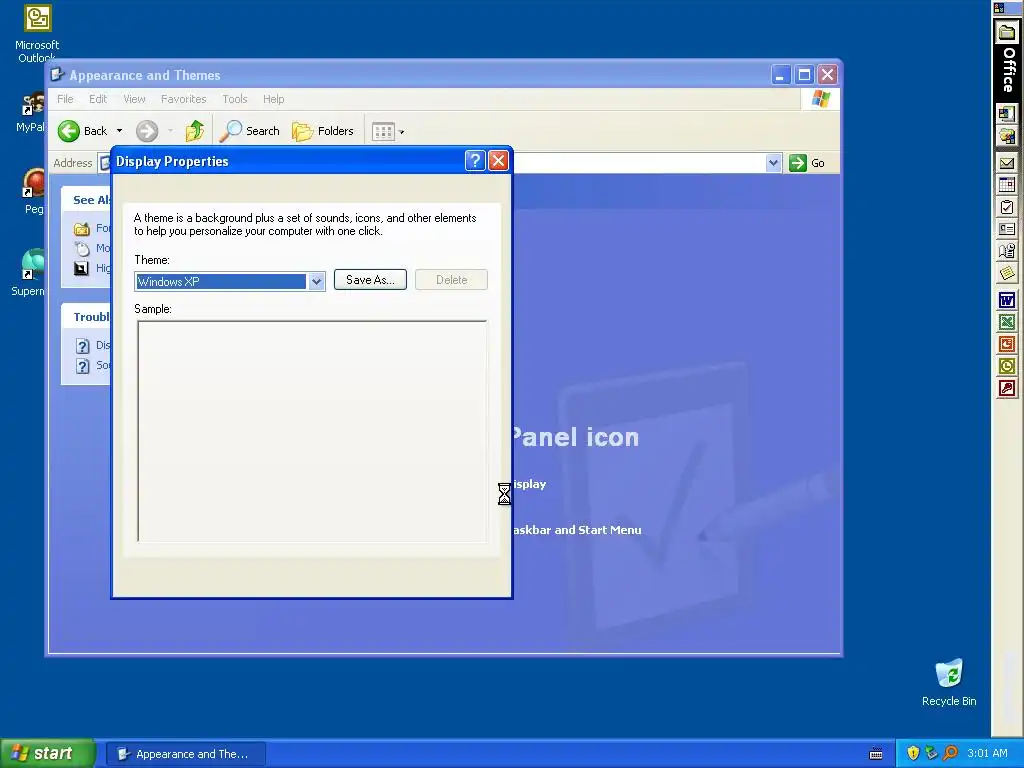Launch Microsoft Word from Office bar

(1007, 300)
